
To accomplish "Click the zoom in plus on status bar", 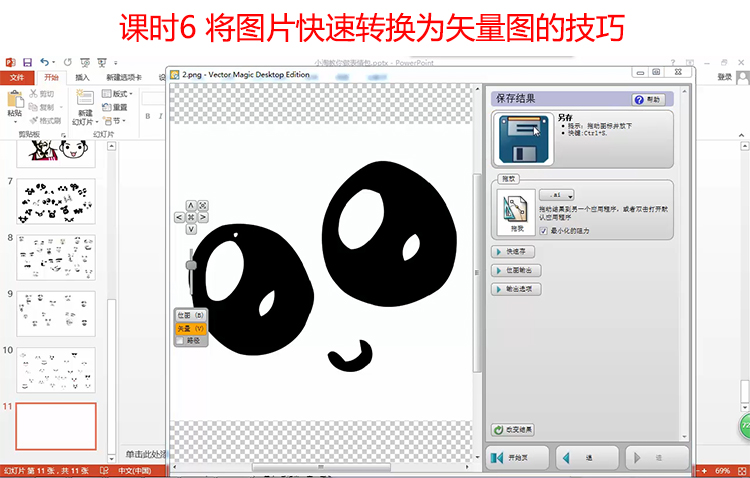I will click(704, 471).
